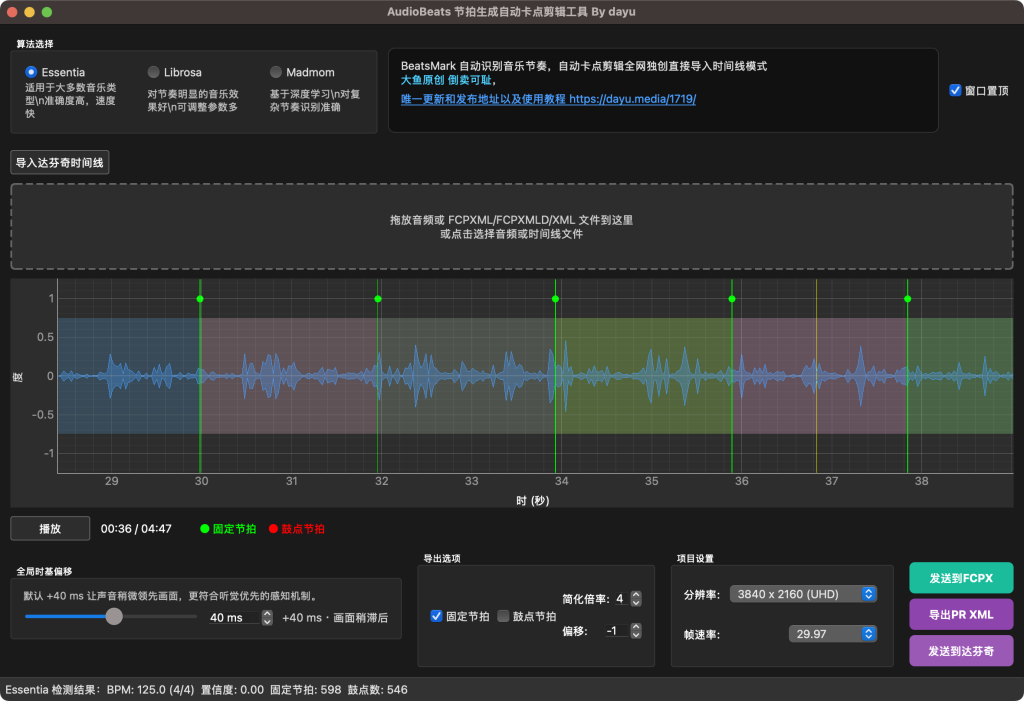Click the audio file drop zone area
This screenshot has height=701, width=1024.
coord(511,226)
